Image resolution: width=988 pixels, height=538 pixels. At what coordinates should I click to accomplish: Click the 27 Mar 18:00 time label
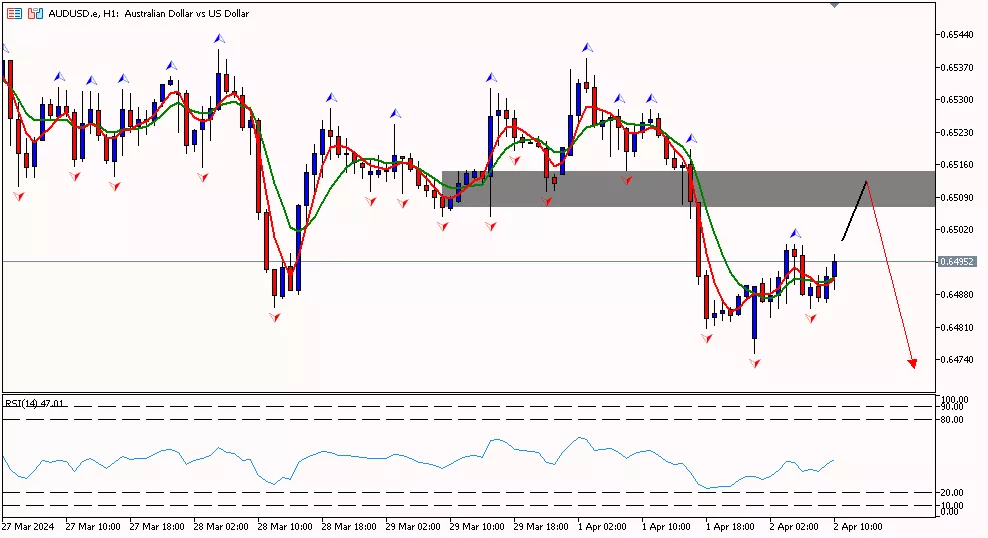coord(157,527)
